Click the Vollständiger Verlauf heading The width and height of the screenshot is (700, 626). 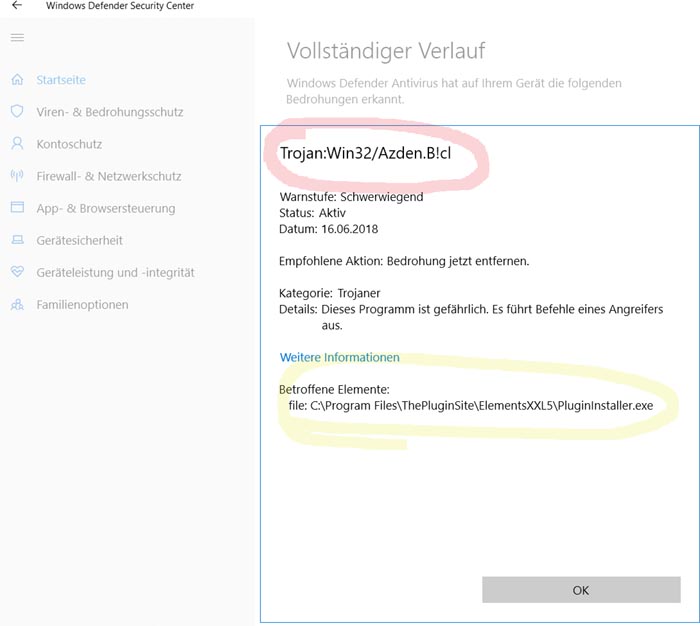(386, 50)
